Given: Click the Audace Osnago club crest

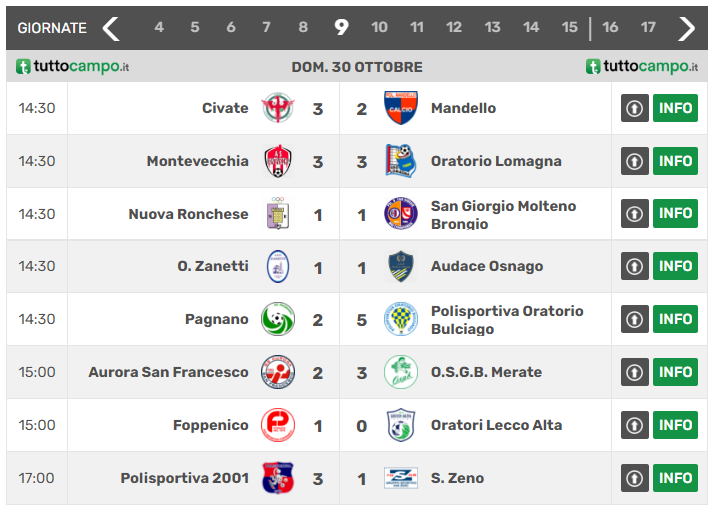Looking at the screenshot, I should click(x=401, y=266).
